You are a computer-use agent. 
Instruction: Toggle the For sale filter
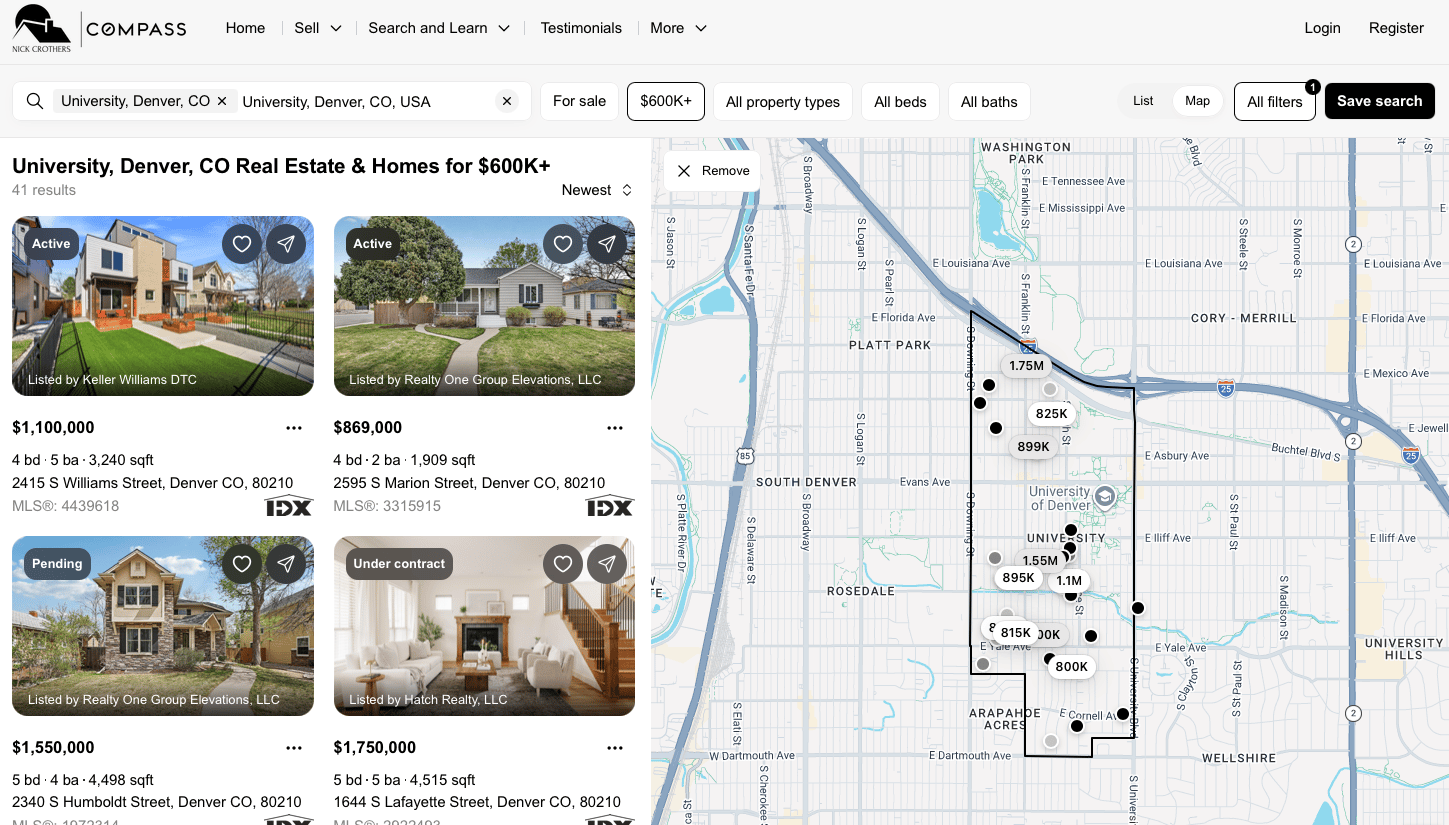click(x=579, y=101)
